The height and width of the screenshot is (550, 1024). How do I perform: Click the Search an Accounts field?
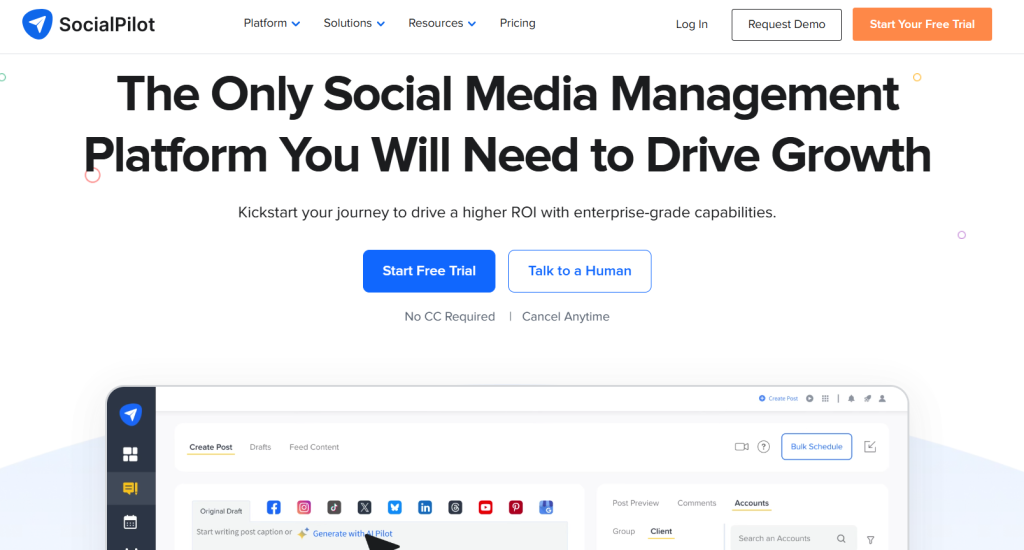tap(792, 538)
